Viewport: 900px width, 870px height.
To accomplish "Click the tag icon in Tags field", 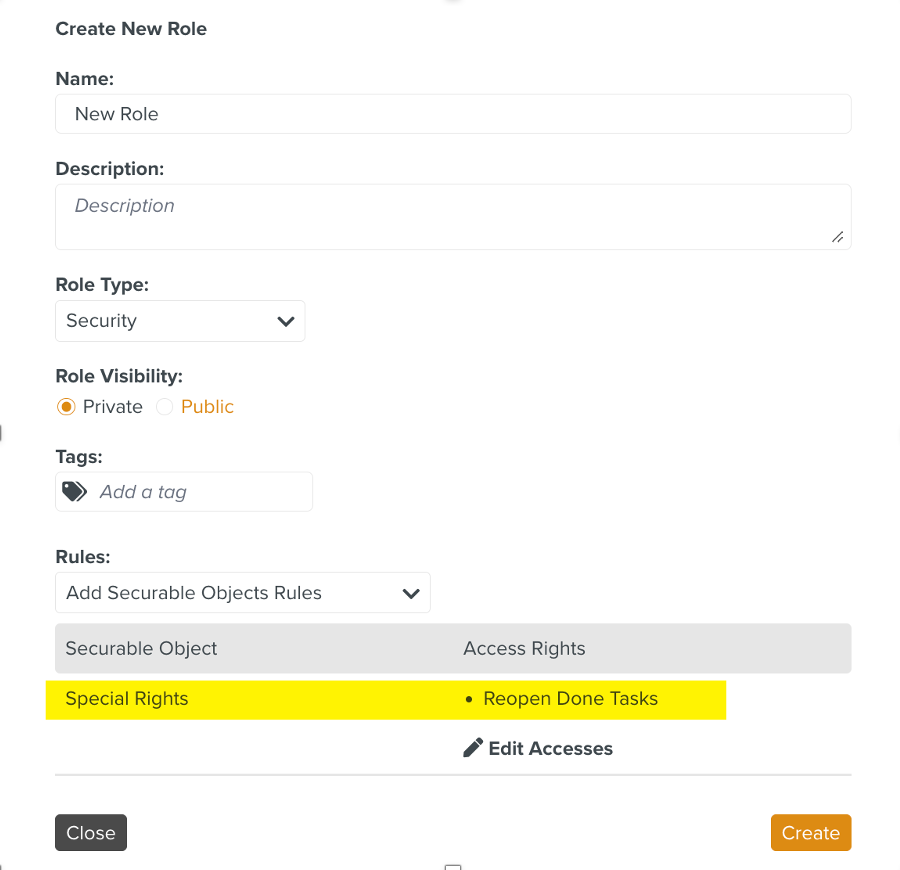I will coord(75,492).
